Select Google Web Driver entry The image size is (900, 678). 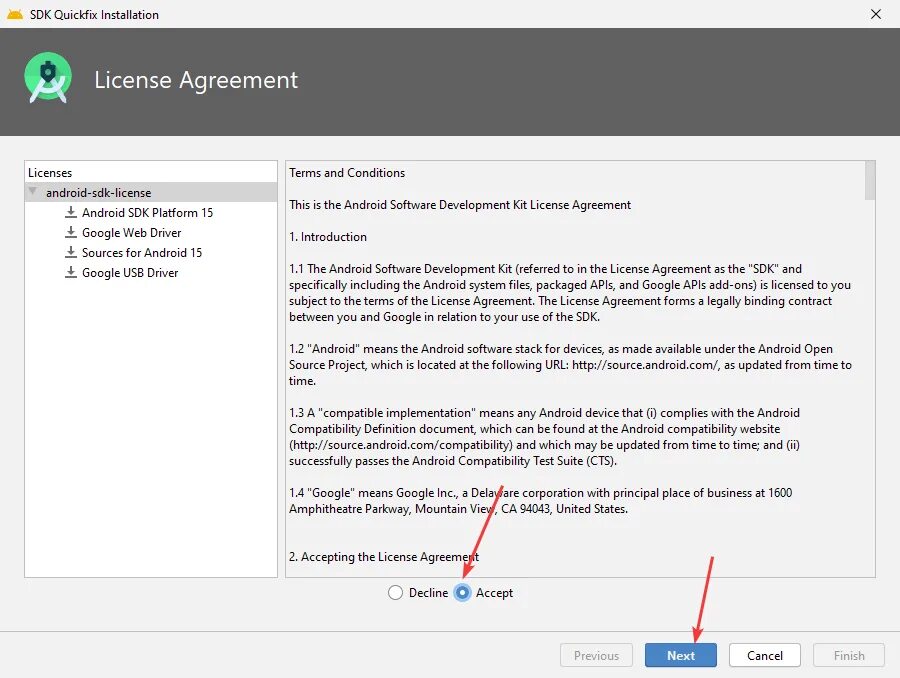click(x=131, y=233)
